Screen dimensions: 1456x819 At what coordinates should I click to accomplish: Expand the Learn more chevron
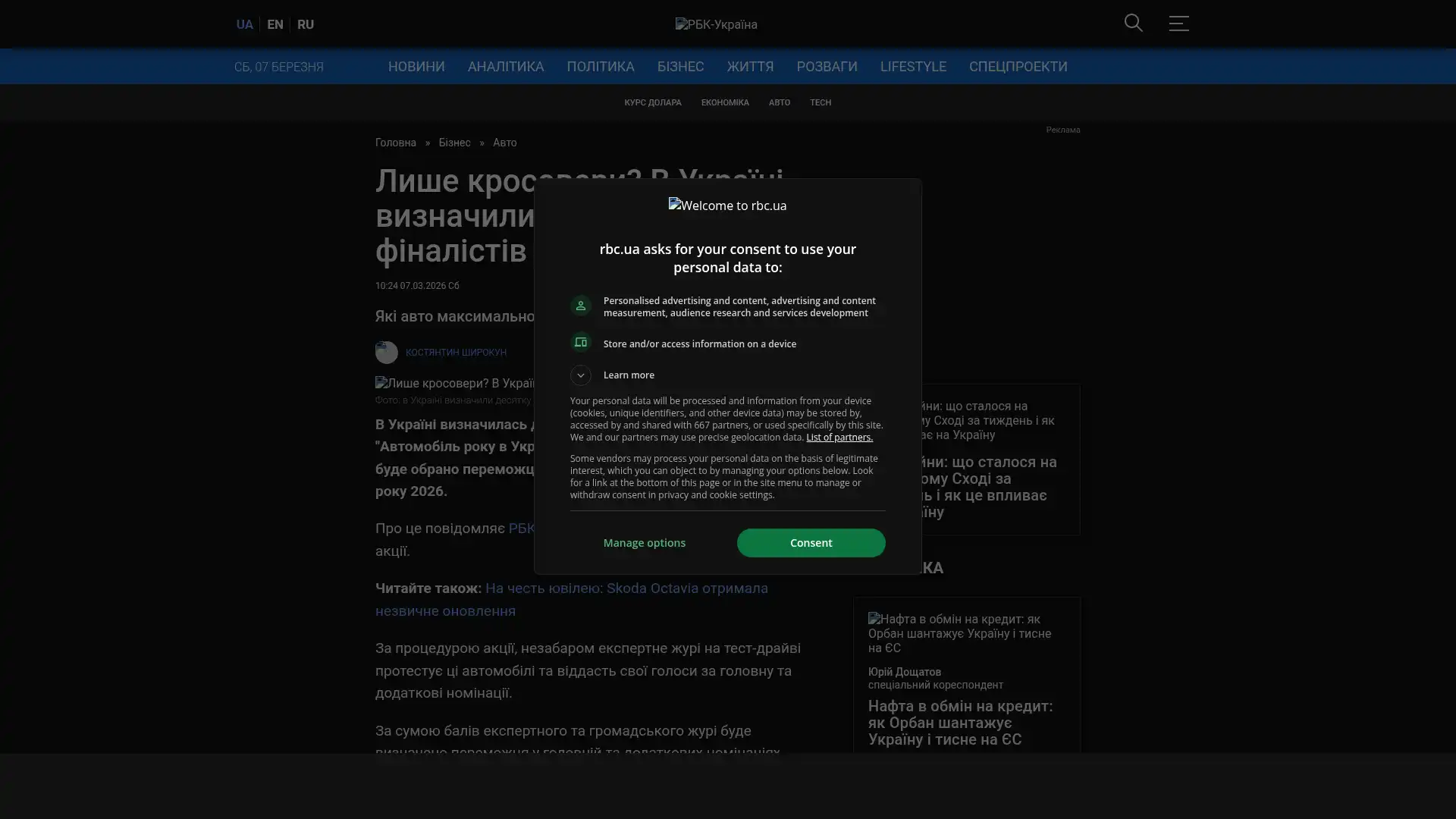(580, 375)
